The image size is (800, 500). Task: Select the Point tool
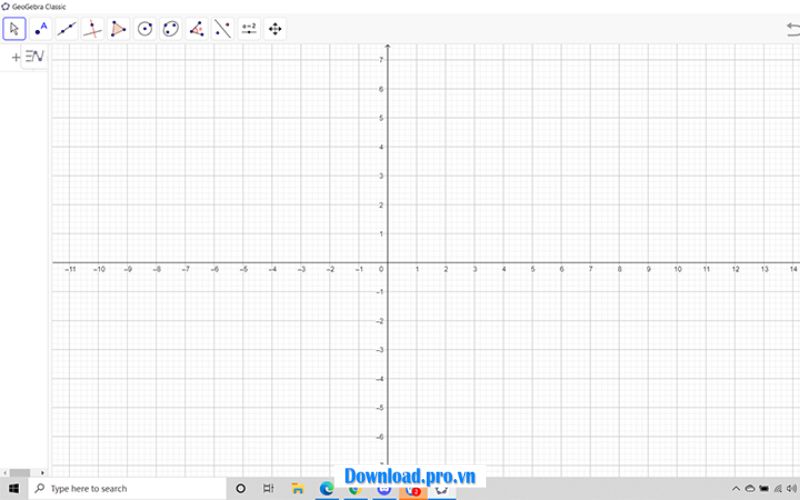click(40, 29)
